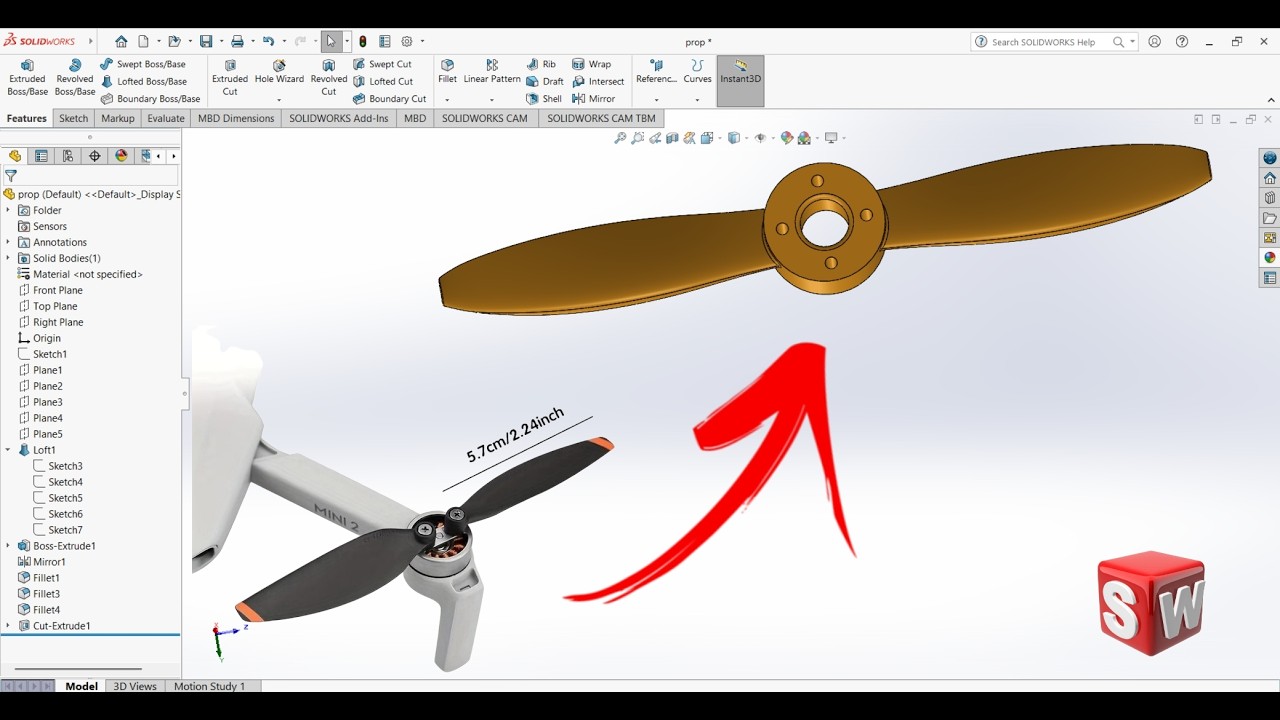This screenshot has width=1280, height=720.
Task: Open the 3D Views bottom tab
Action: (135, 686)
